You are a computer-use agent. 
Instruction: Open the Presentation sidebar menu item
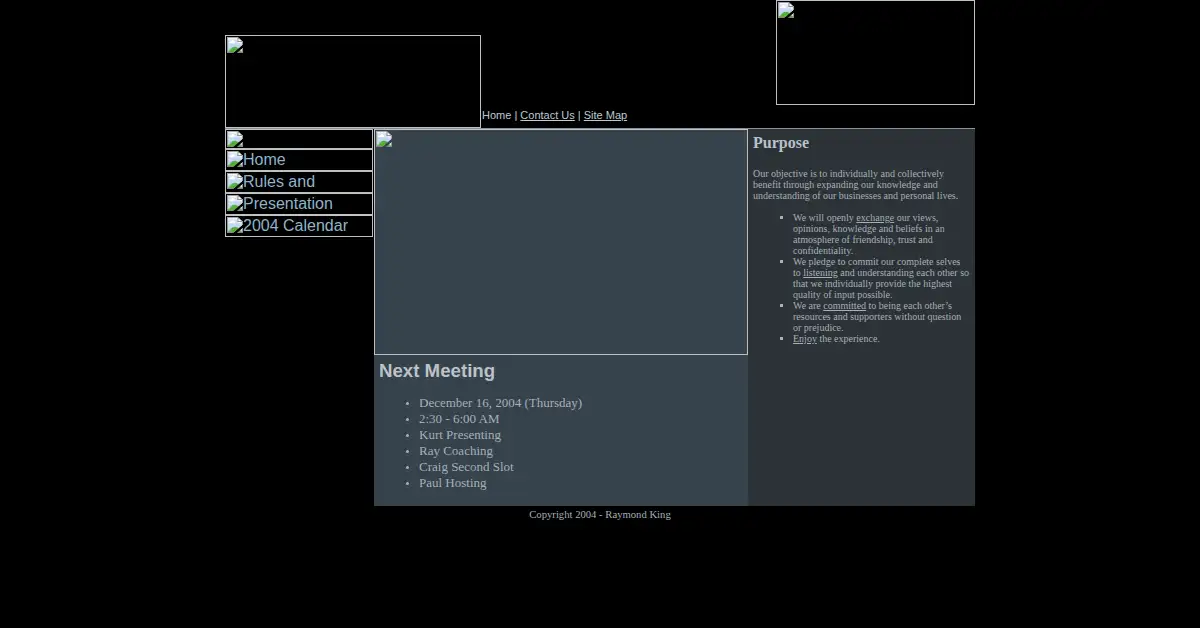click(299, 204)
